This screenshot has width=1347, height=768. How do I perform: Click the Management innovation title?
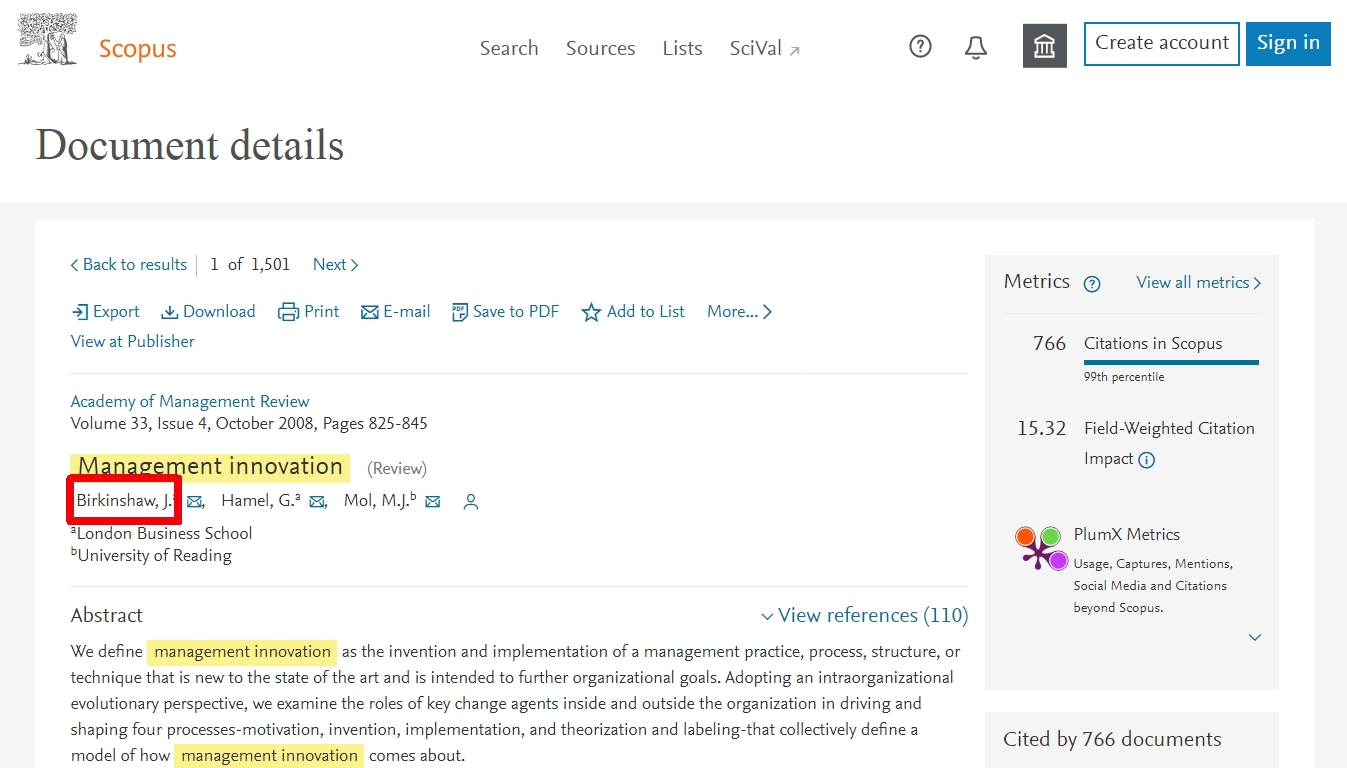pos(210,466)
